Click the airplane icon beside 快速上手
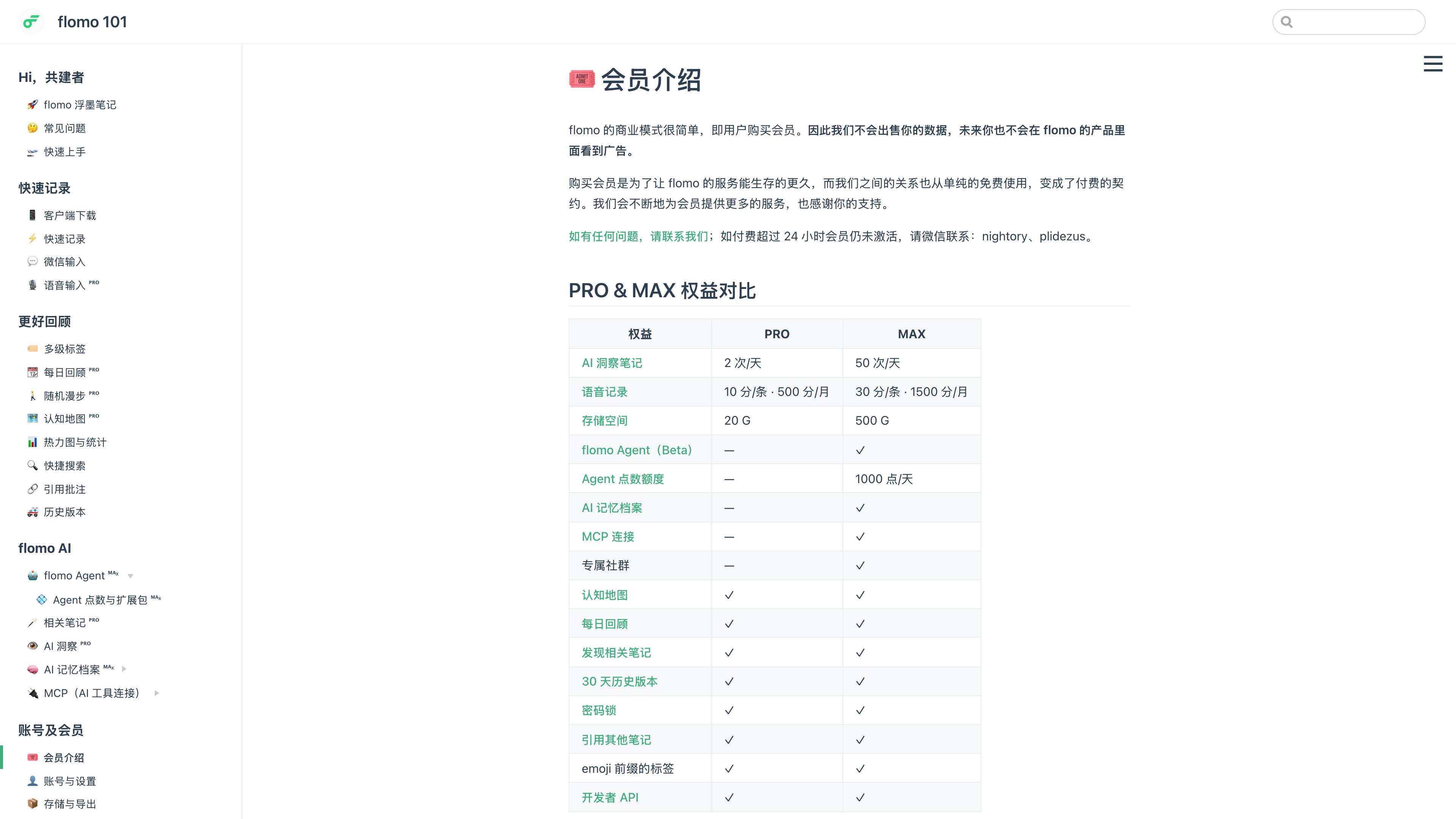 [33, 152]
